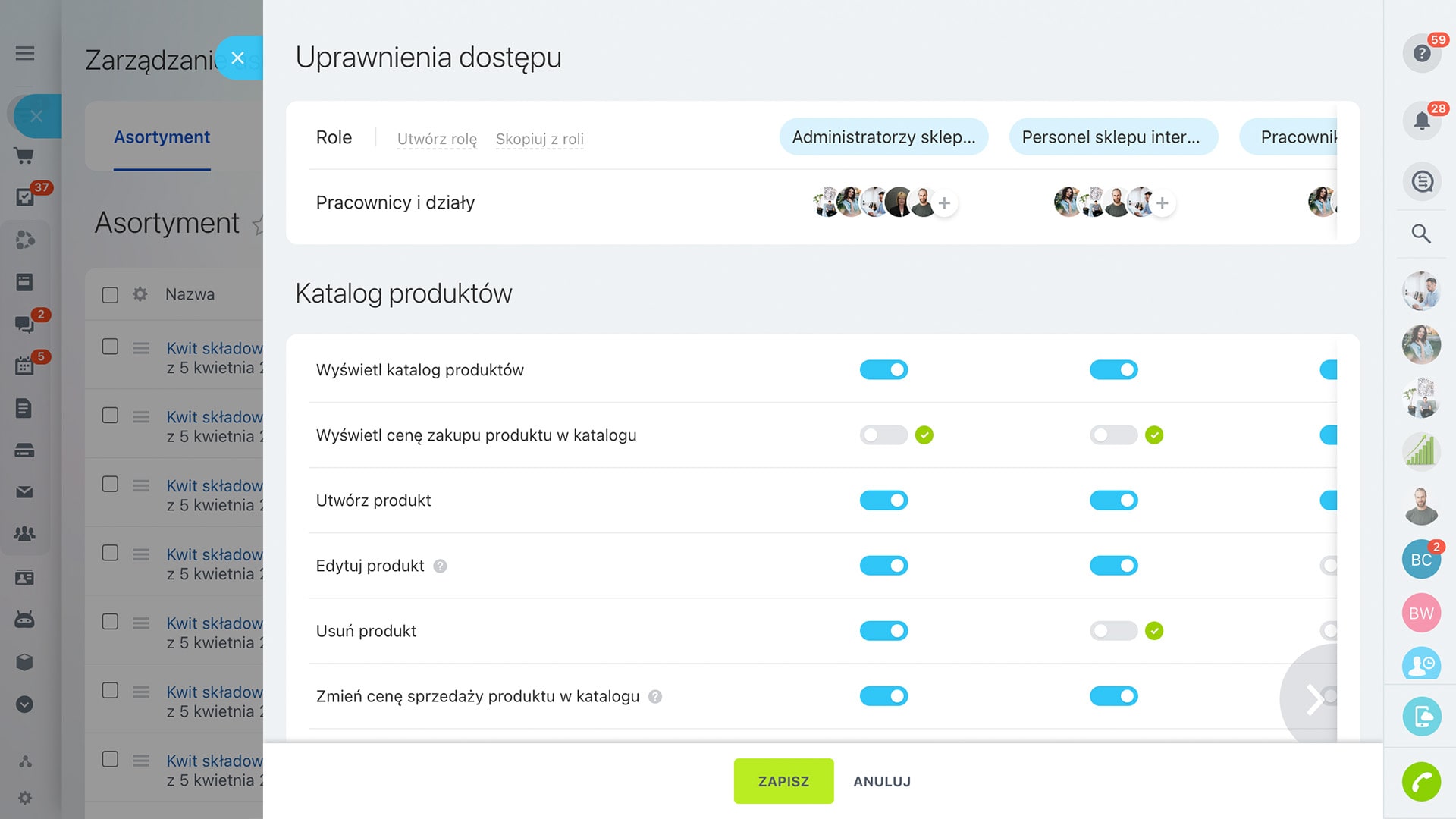Image resolution: width=1456 pixels, height=819 pixels.
Task: Enable Wyświetl cenę zakupu for Personel sklepu
Action: point(1113,435)
